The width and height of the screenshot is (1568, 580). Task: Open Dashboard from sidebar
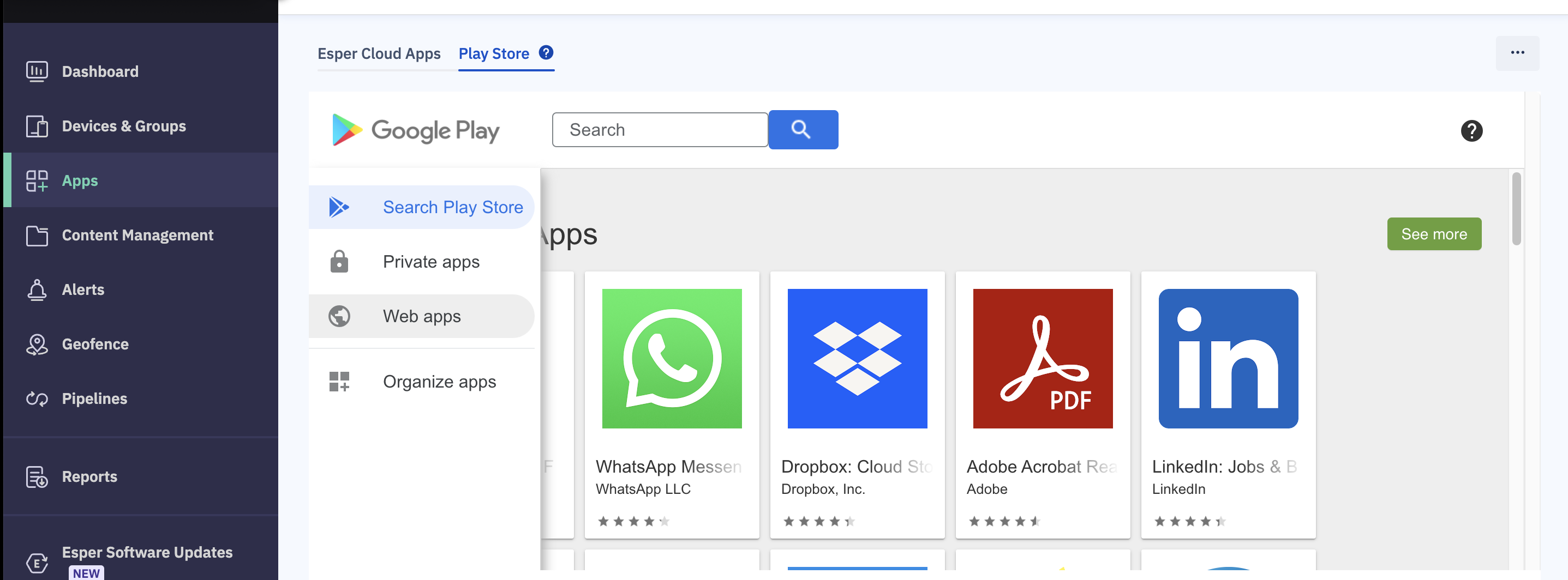100,72
